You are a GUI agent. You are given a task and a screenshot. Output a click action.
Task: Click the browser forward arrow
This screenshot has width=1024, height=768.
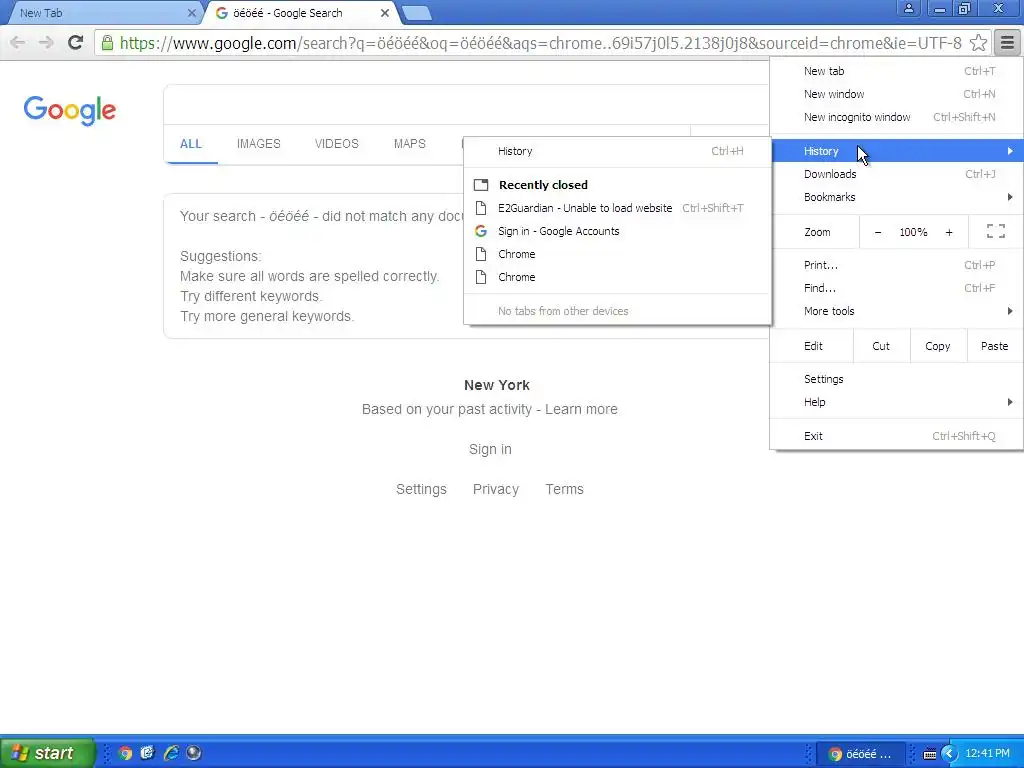click(46, 43)
